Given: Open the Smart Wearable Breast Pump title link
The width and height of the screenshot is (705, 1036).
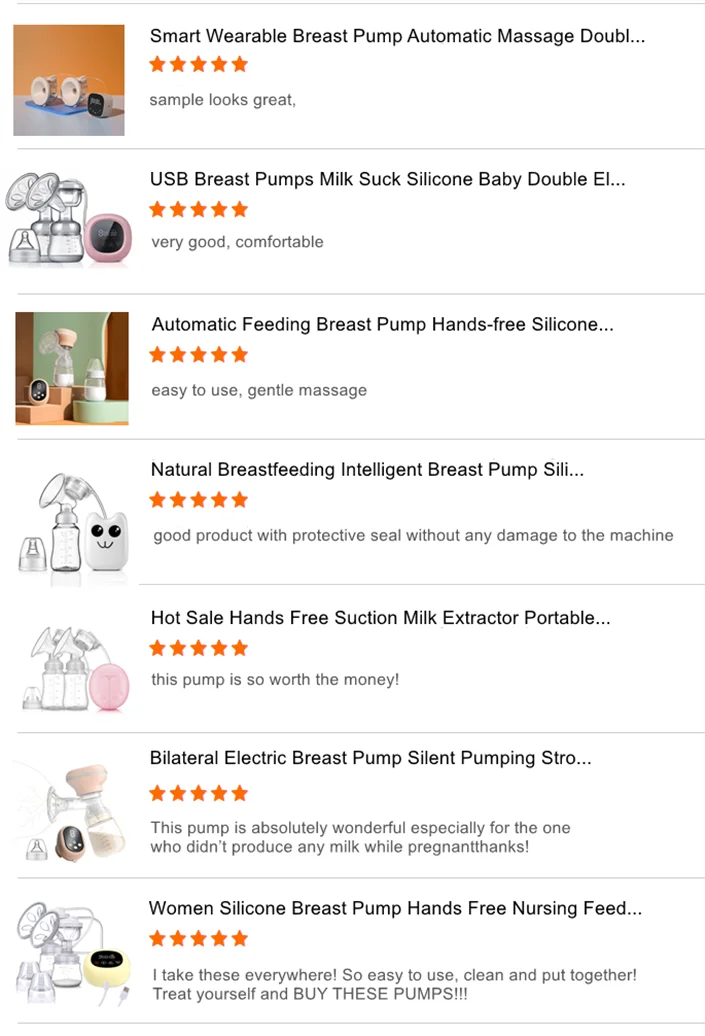Looking at the screenshot, I should point(397,36).
